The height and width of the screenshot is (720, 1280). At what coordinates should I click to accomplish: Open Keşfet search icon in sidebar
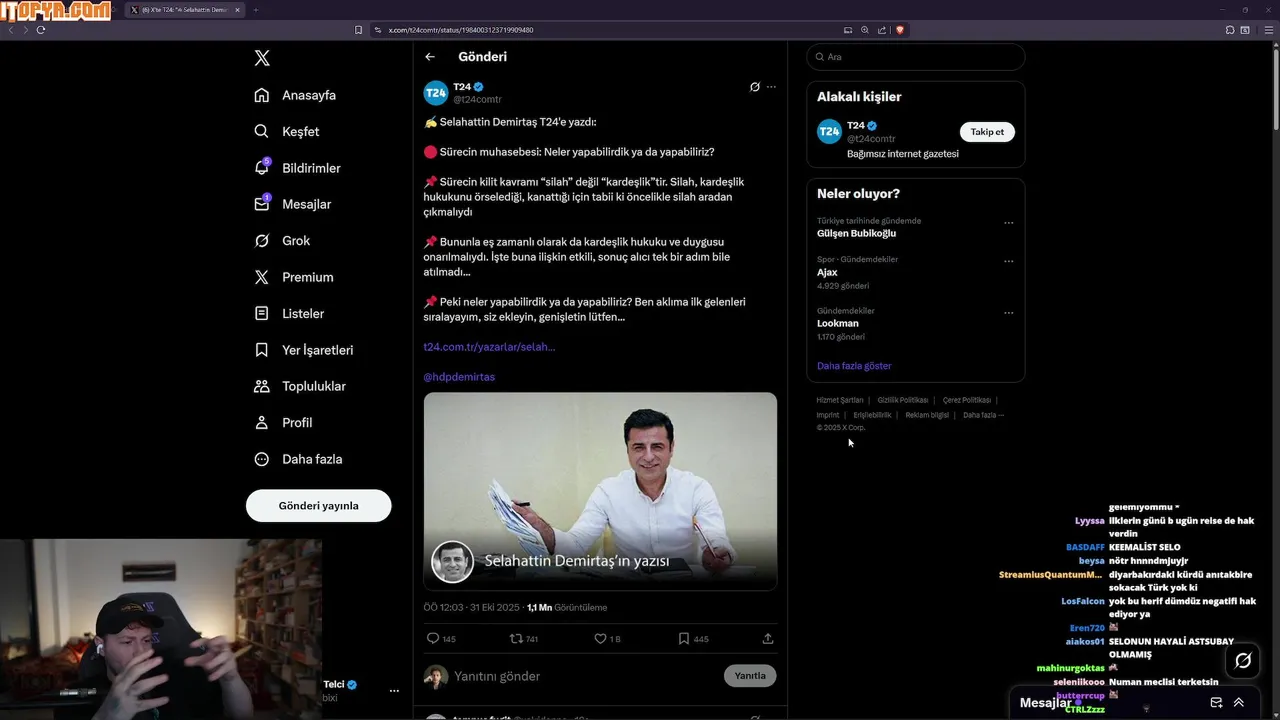(262, 131)
